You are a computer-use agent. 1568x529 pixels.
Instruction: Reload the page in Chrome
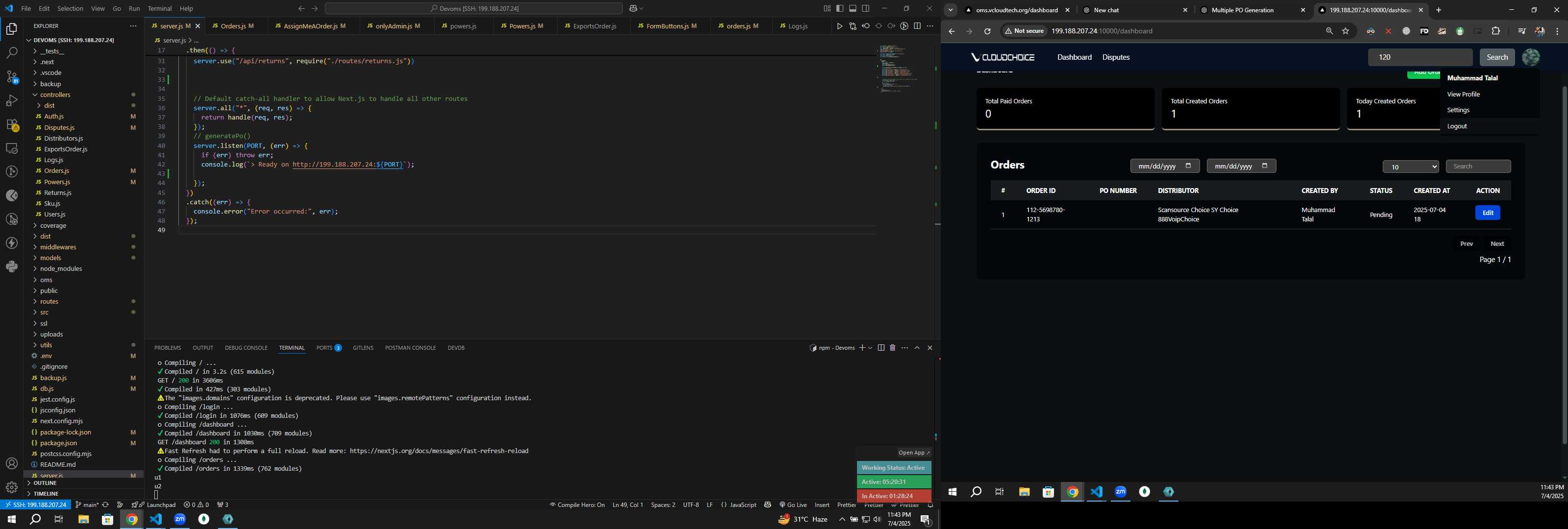click(x=987, y=31)
